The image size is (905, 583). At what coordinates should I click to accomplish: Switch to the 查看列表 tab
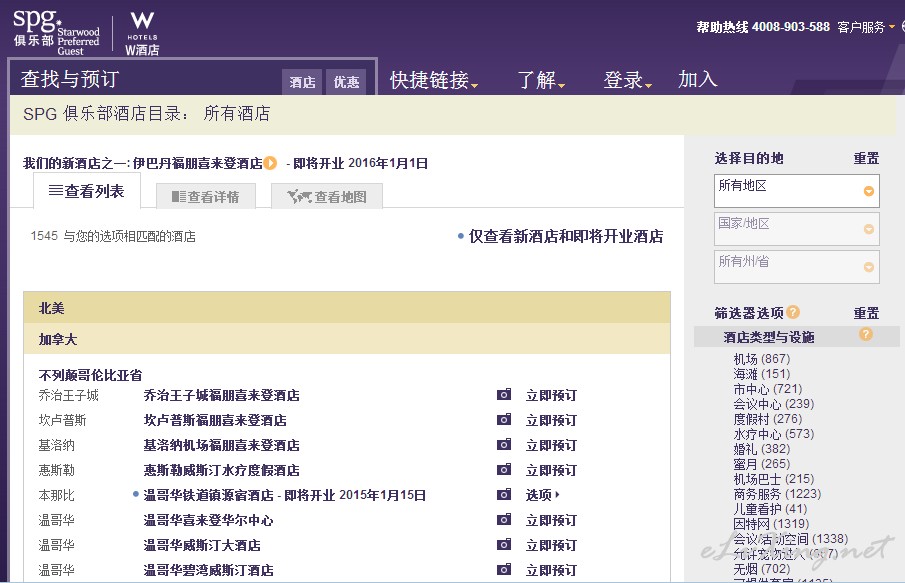click(87, 191)
